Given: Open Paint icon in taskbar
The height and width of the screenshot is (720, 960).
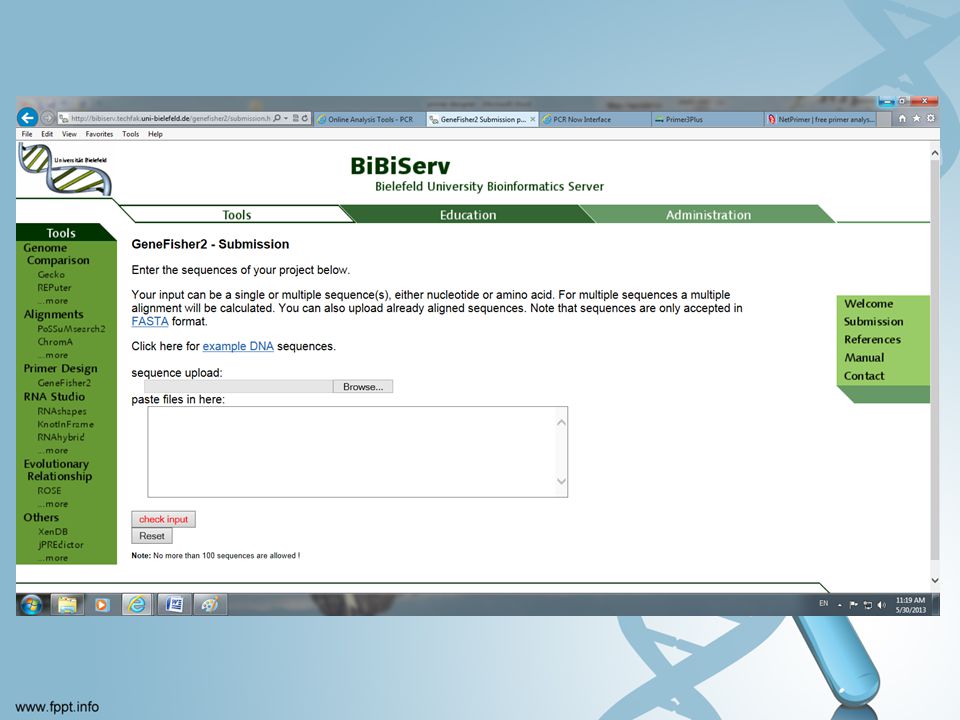Looking at the screenshot, I should pos(210,605).
